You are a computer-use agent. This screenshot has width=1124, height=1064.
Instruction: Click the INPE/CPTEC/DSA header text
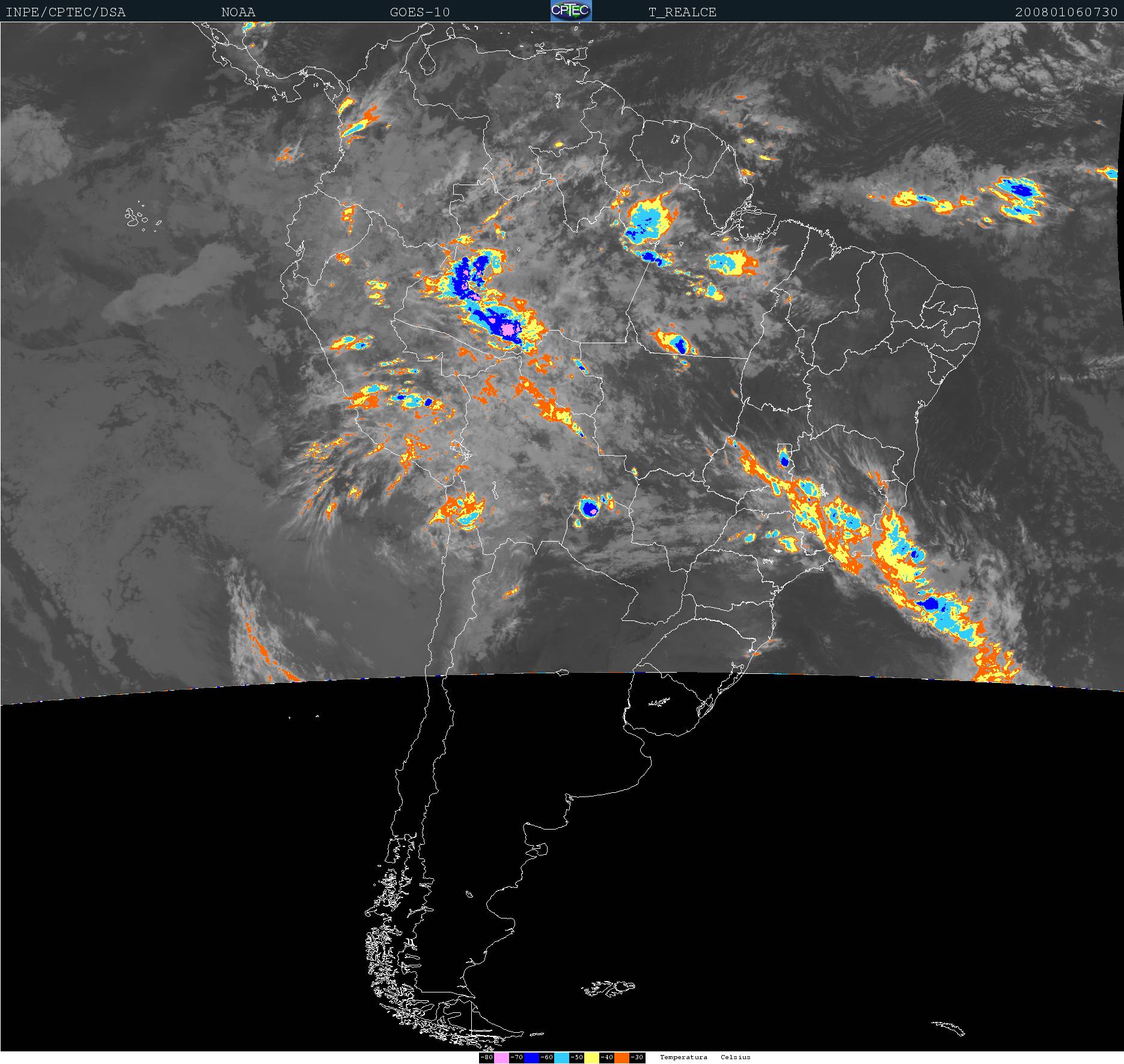coord(66,12)
